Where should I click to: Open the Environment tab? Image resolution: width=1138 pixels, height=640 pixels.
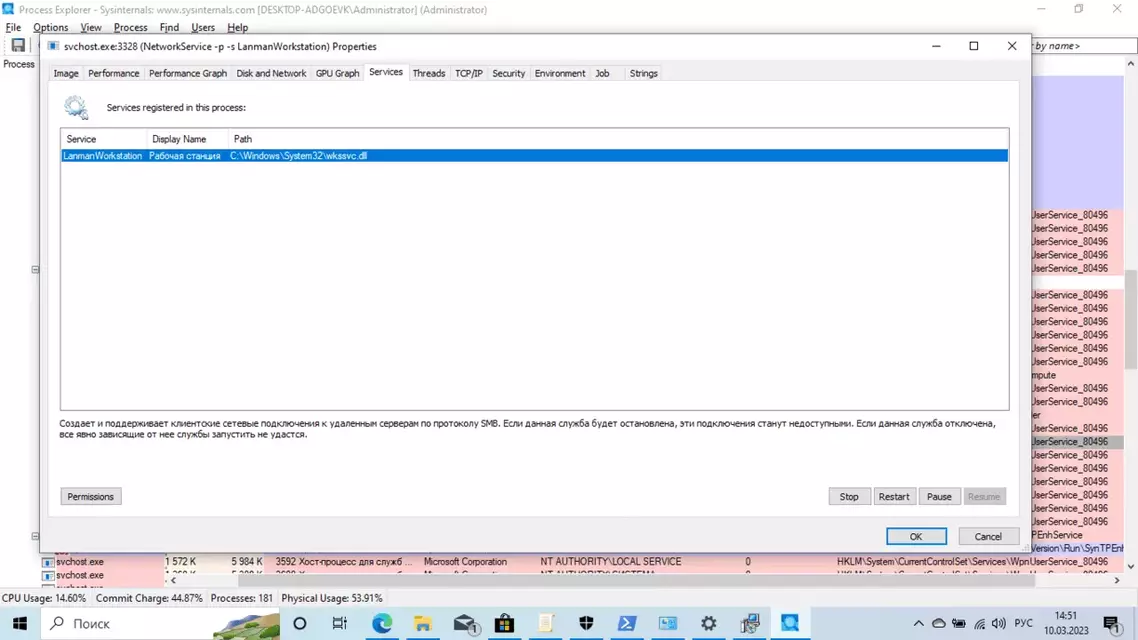click(560, 73)
